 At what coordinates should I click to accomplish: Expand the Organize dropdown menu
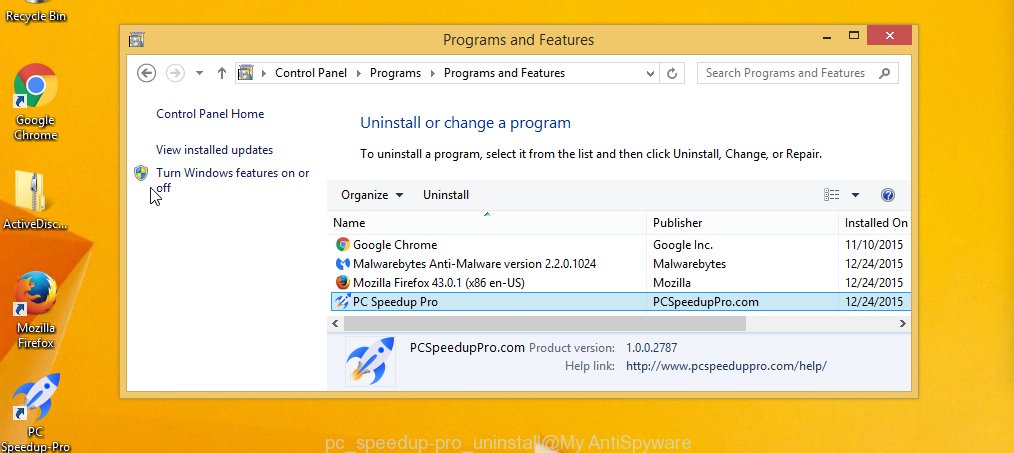(372, 195)
